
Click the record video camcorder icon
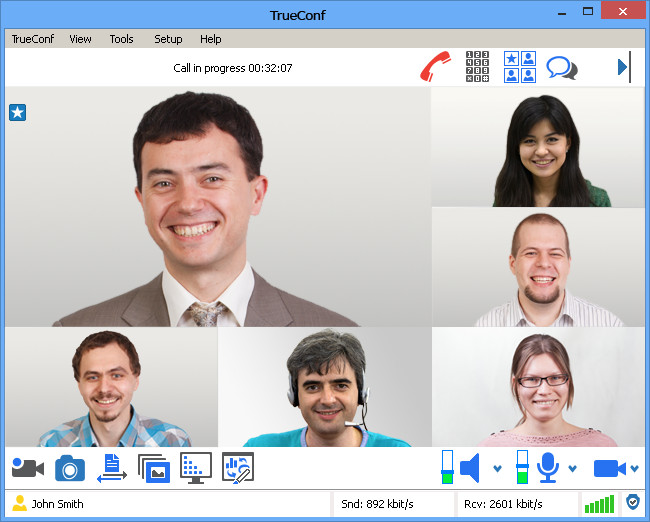28,468
